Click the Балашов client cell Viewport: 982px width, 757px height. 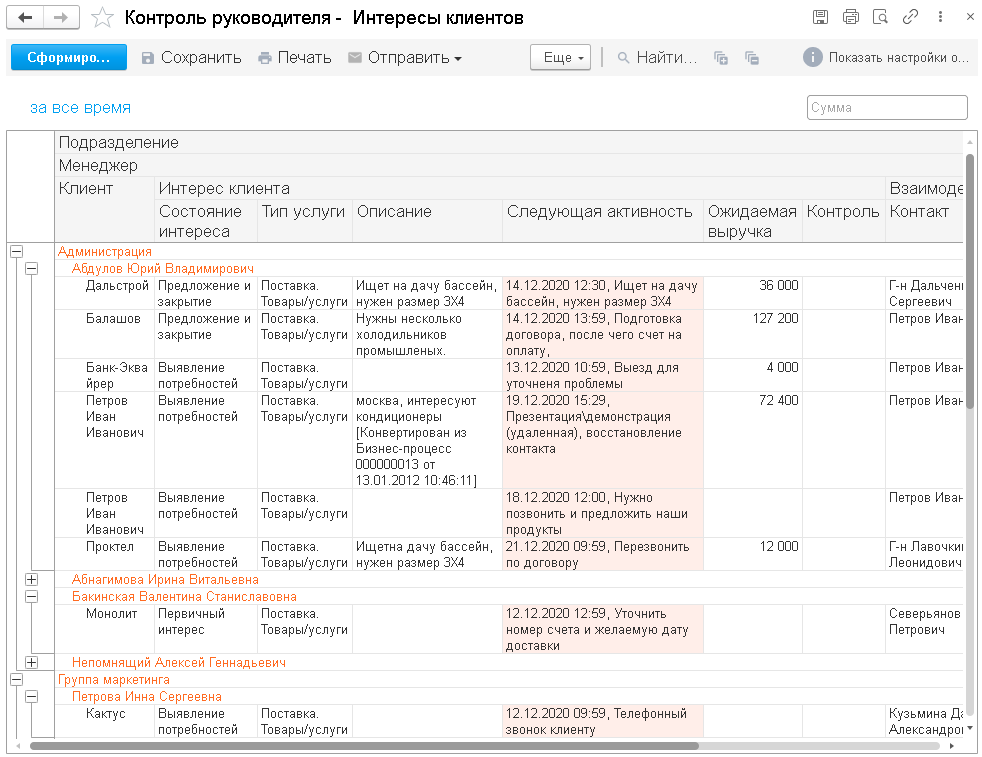(105, 334)
